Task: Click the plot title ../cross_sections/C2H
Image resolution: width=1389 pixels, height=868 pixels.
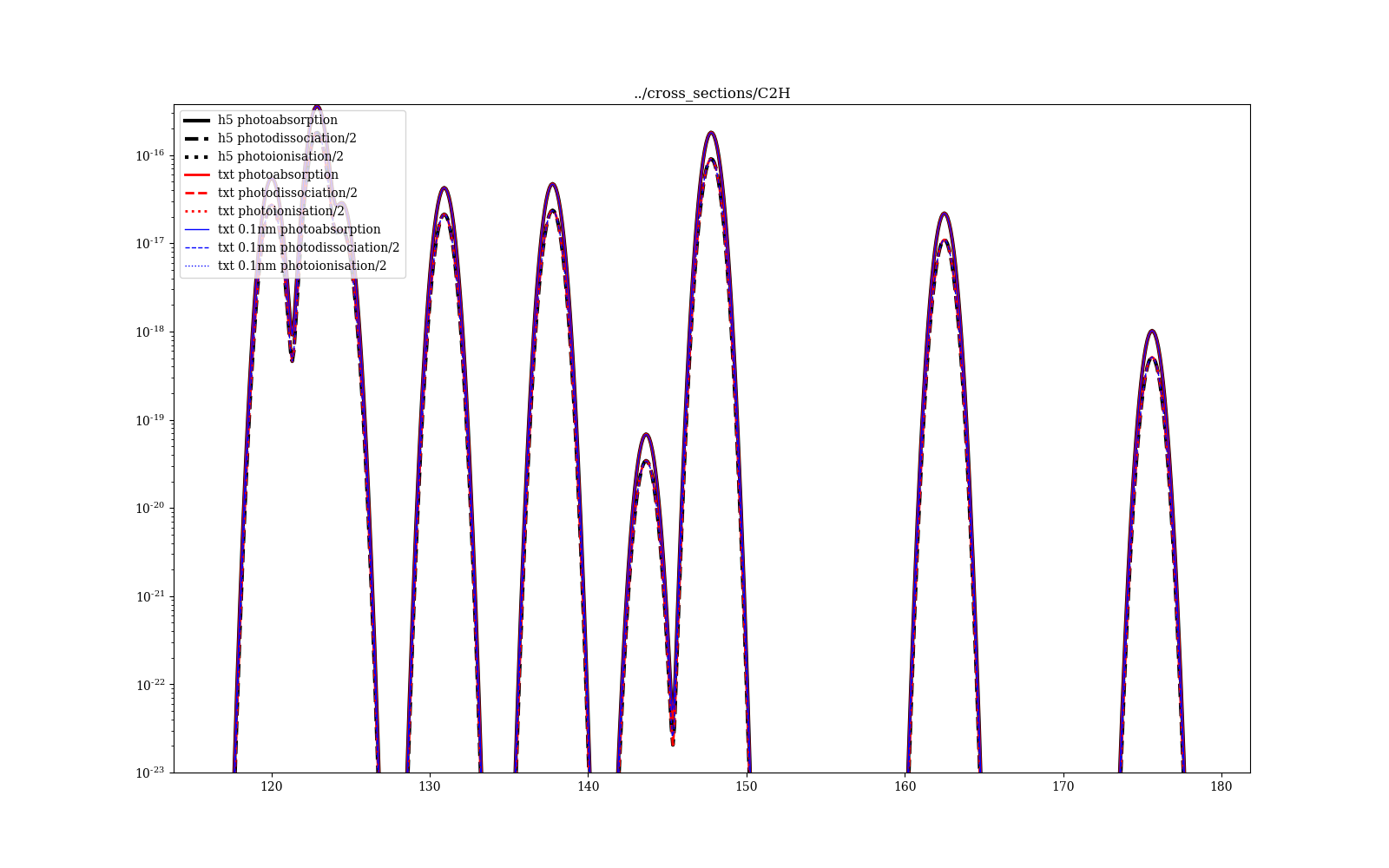Action: [712, 94]
